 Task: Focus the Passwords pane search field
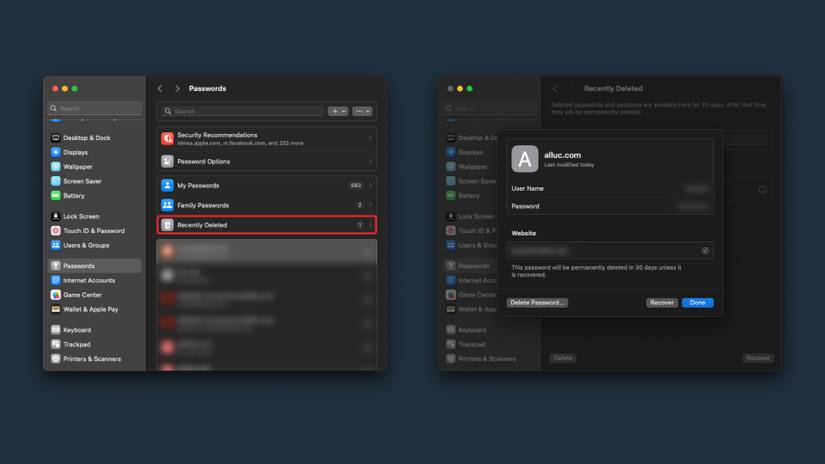click(242, 111)
